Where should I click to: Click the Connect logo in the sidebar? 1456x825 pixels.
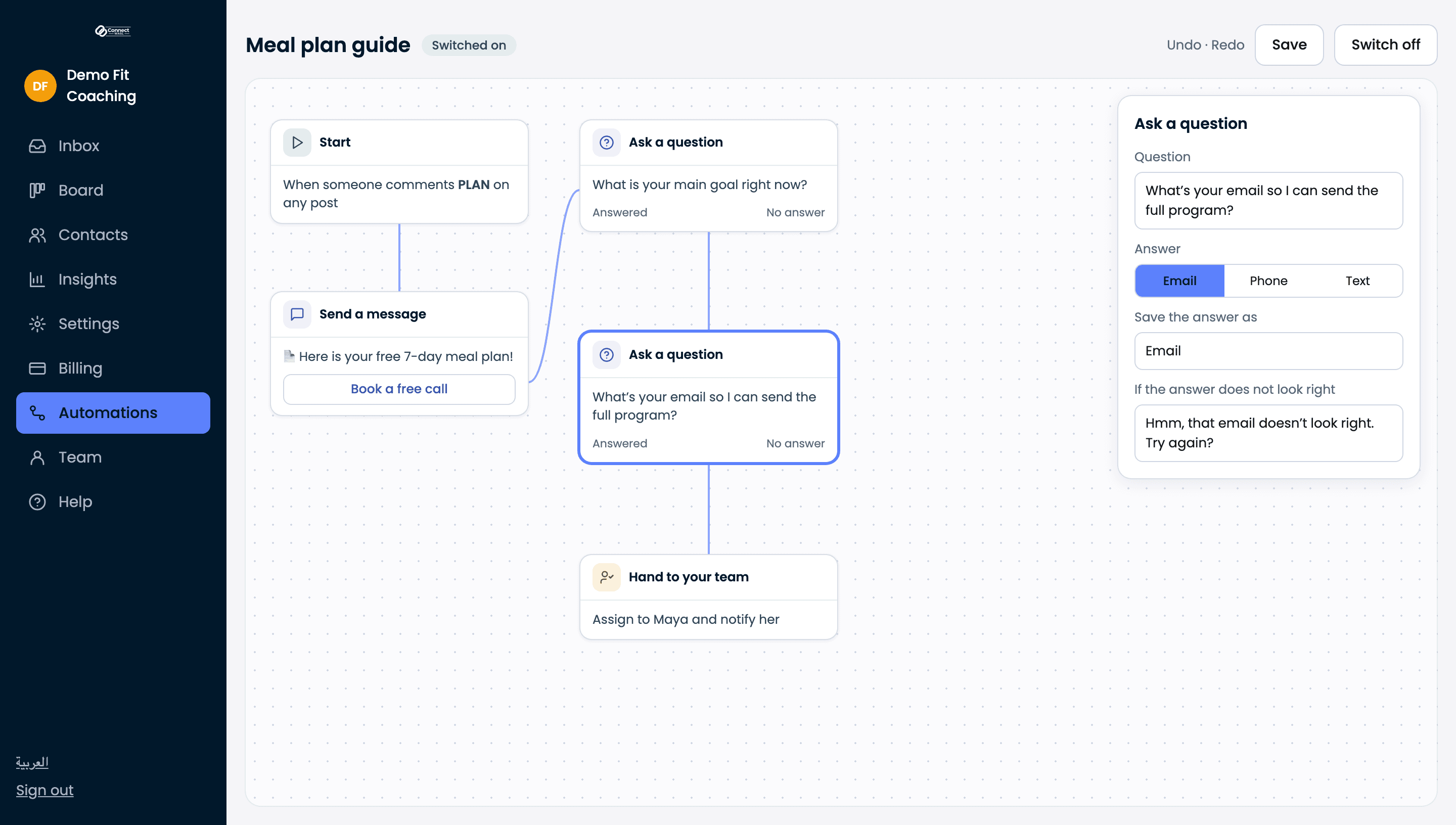click(113, 31)
